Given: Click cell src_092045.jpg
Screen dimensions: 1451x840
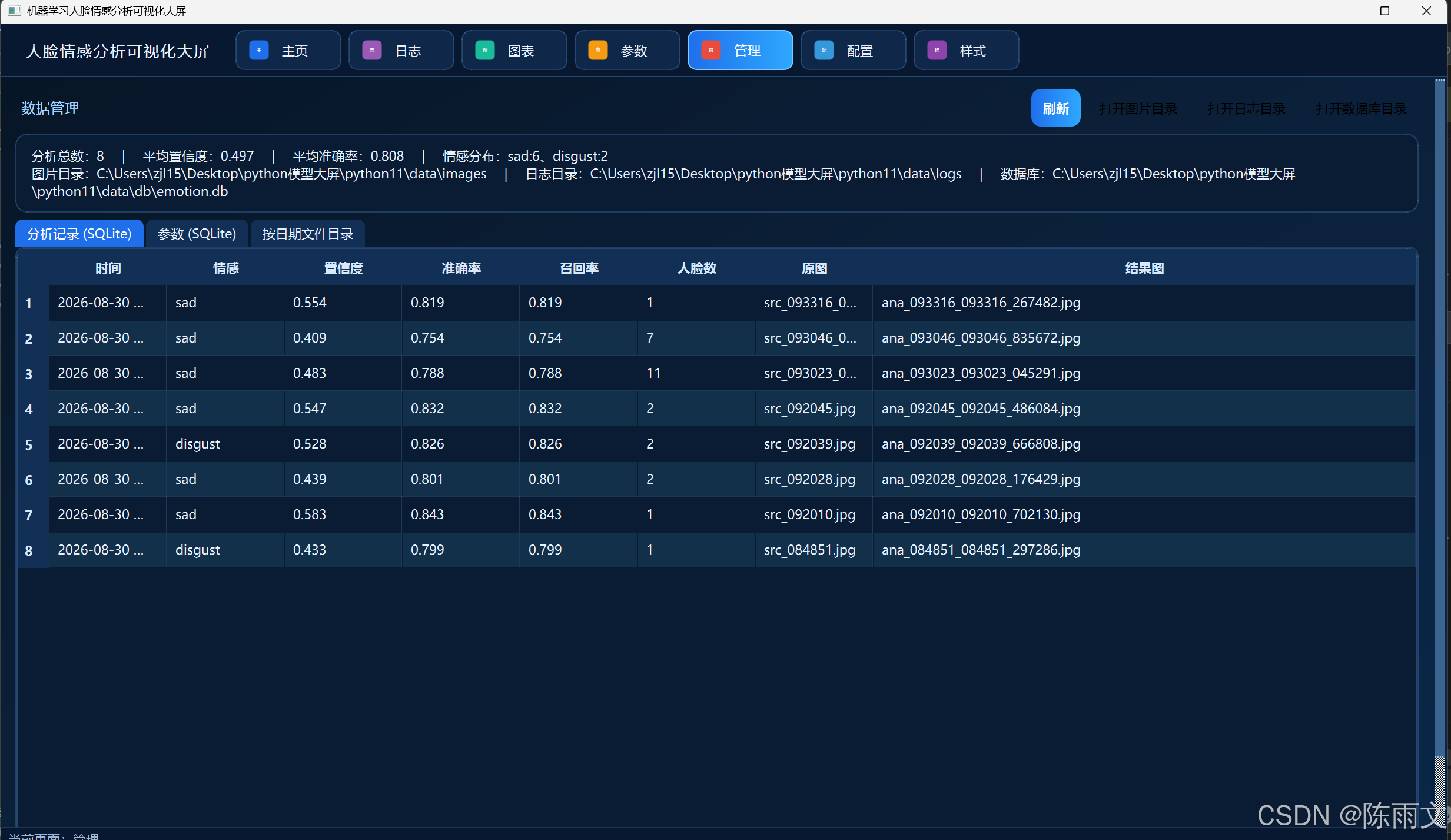Looking at the screenshot, I should pyautogui.click(x=814, y=409).
